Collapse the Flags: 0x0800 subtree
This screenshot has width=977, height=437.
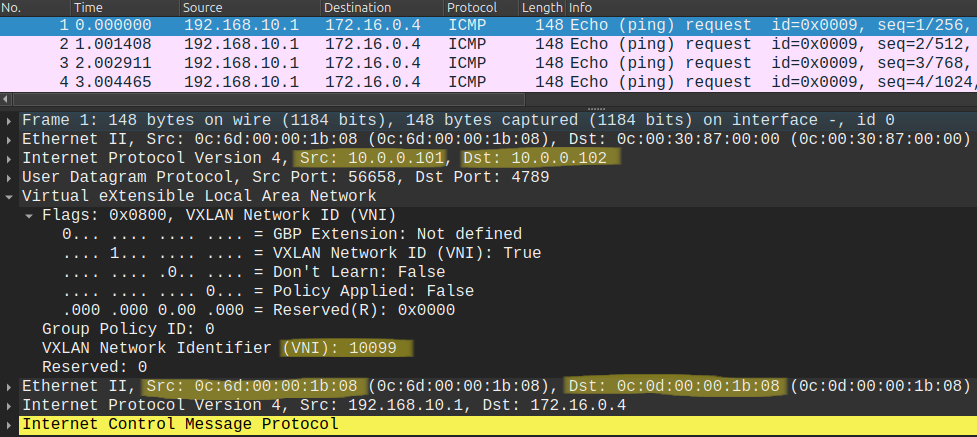tap(29, 216)
